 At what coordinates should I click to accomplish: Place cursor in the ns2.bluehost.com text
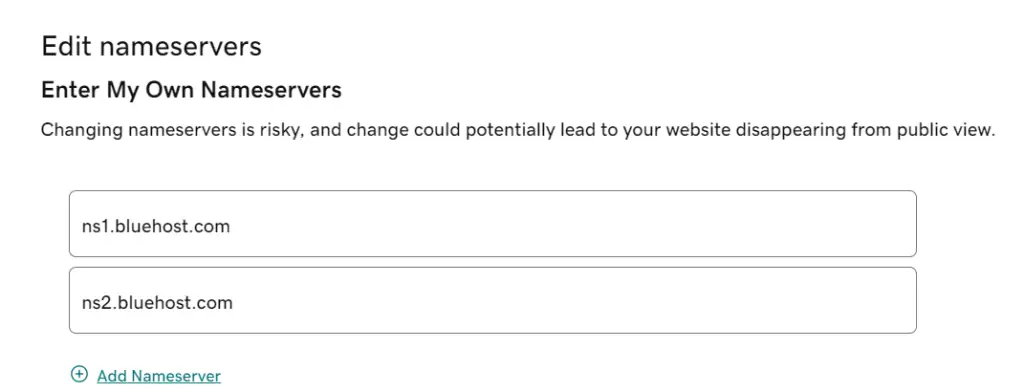pyautogui.click(x=157, y=303)
